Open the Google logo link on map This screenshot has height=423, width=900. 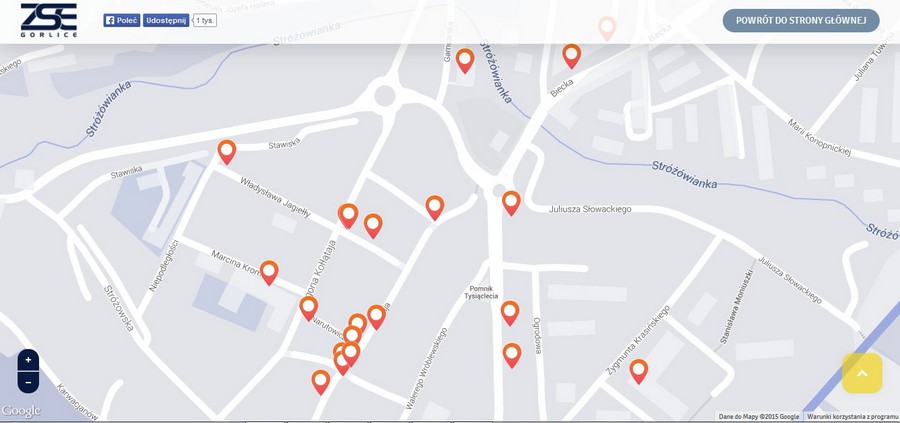coord(21,411)
